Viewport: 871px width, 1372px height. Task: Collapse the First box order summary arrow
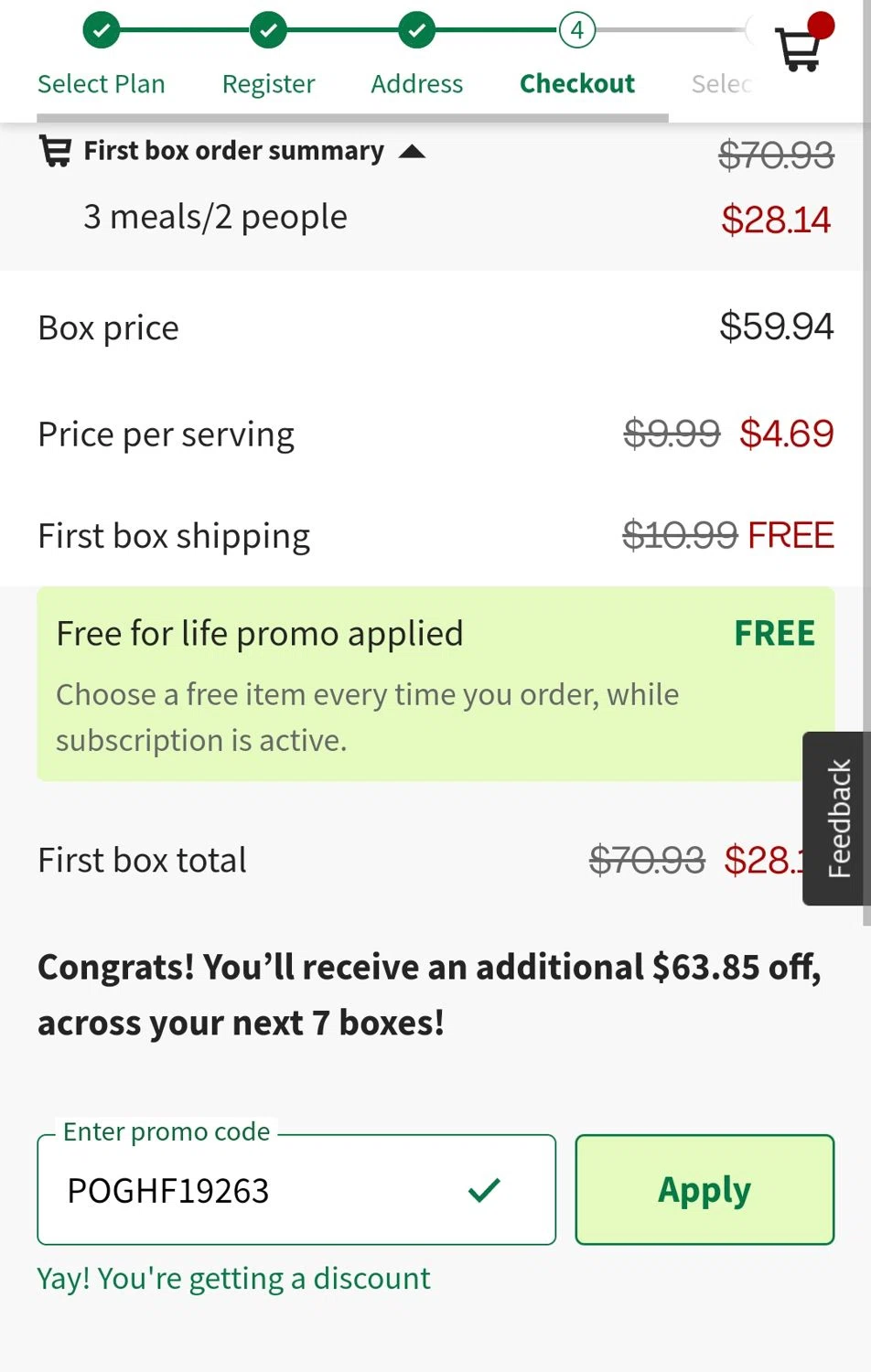pos(413,152)
